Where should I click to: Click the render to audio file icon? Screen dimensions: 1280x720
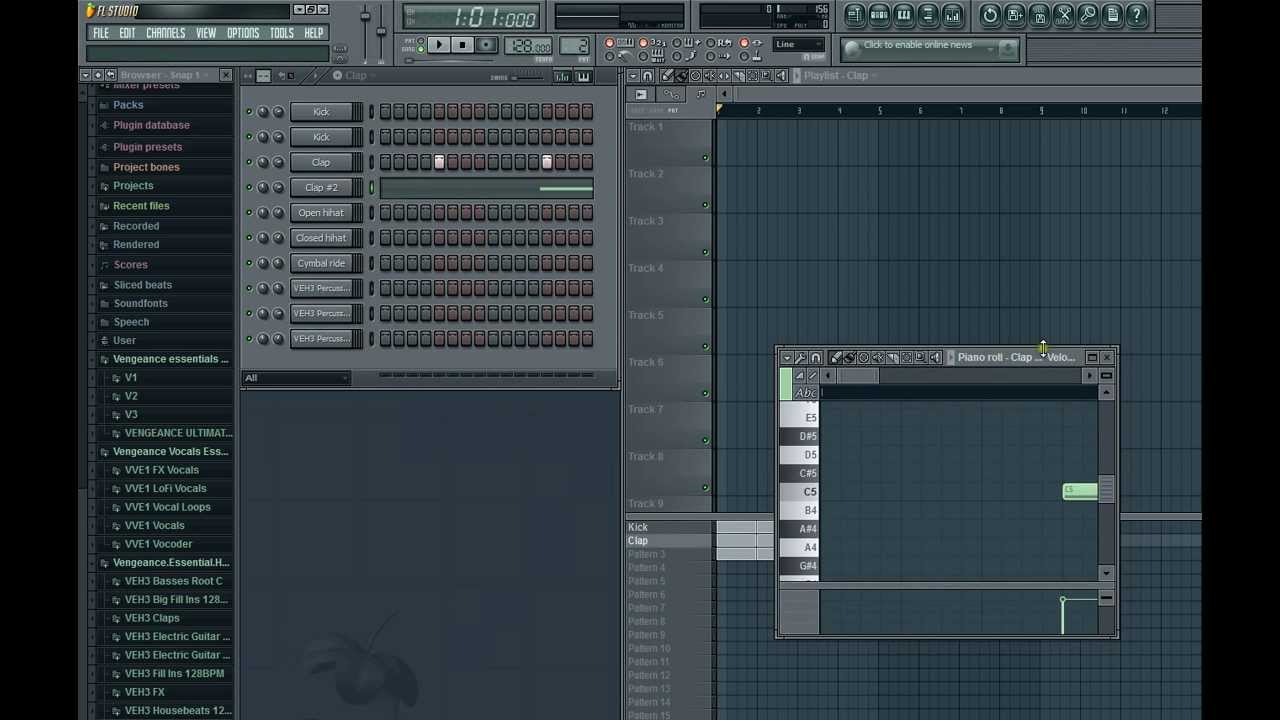point(1039,15)
